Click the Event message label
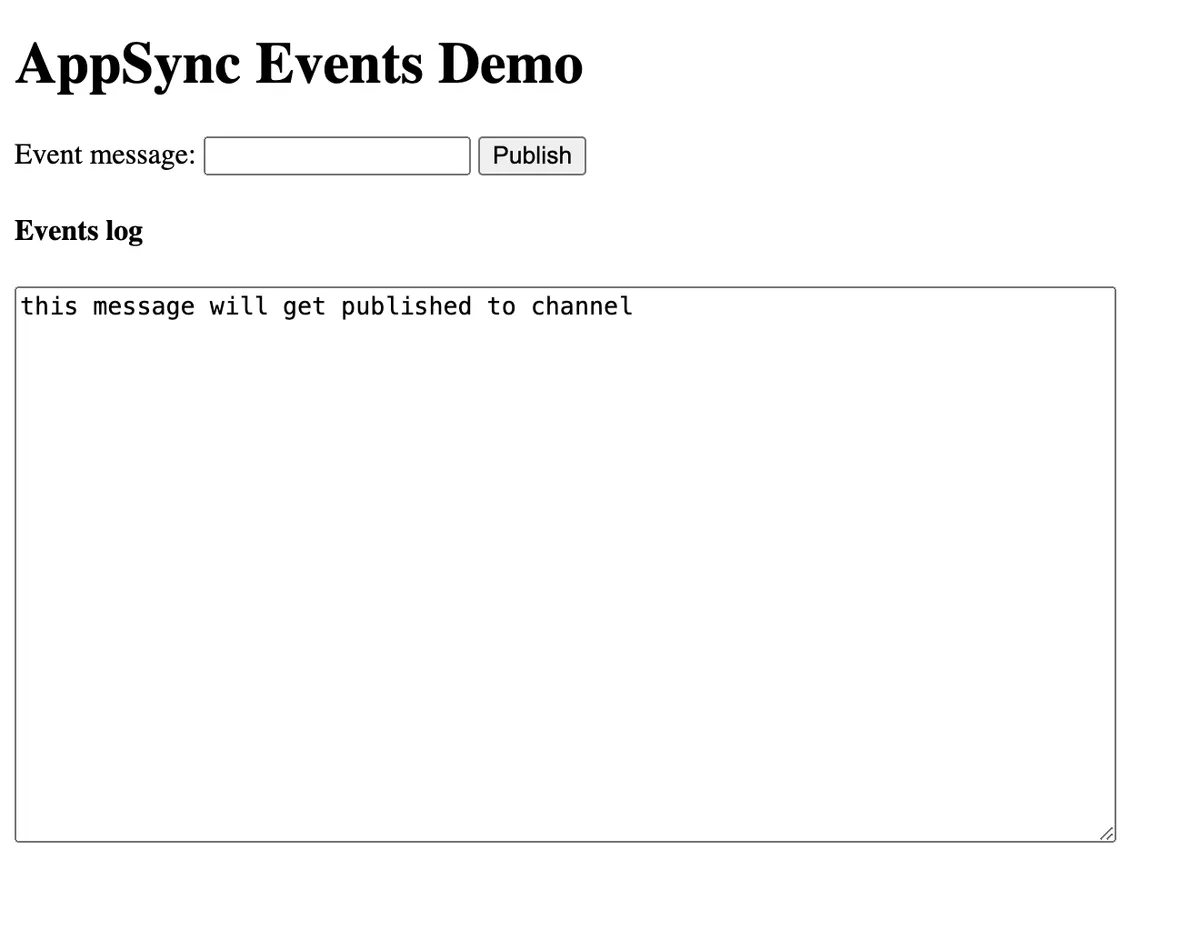This screenshot has height=940, width=1200. [x=104, y=154]
